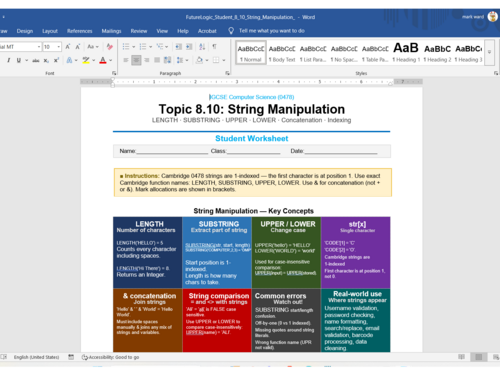The height and width of the screenshot is (375, 500).
Task: Apply the Body Text style
Action: point(282,52)
